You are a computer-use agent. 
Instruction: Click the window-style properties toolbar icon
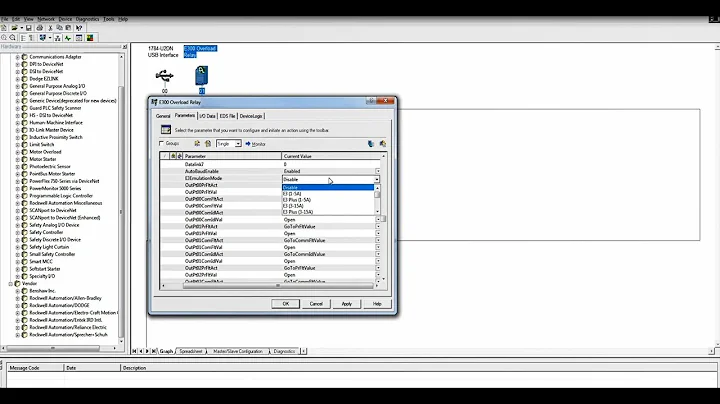pos(79,38)
